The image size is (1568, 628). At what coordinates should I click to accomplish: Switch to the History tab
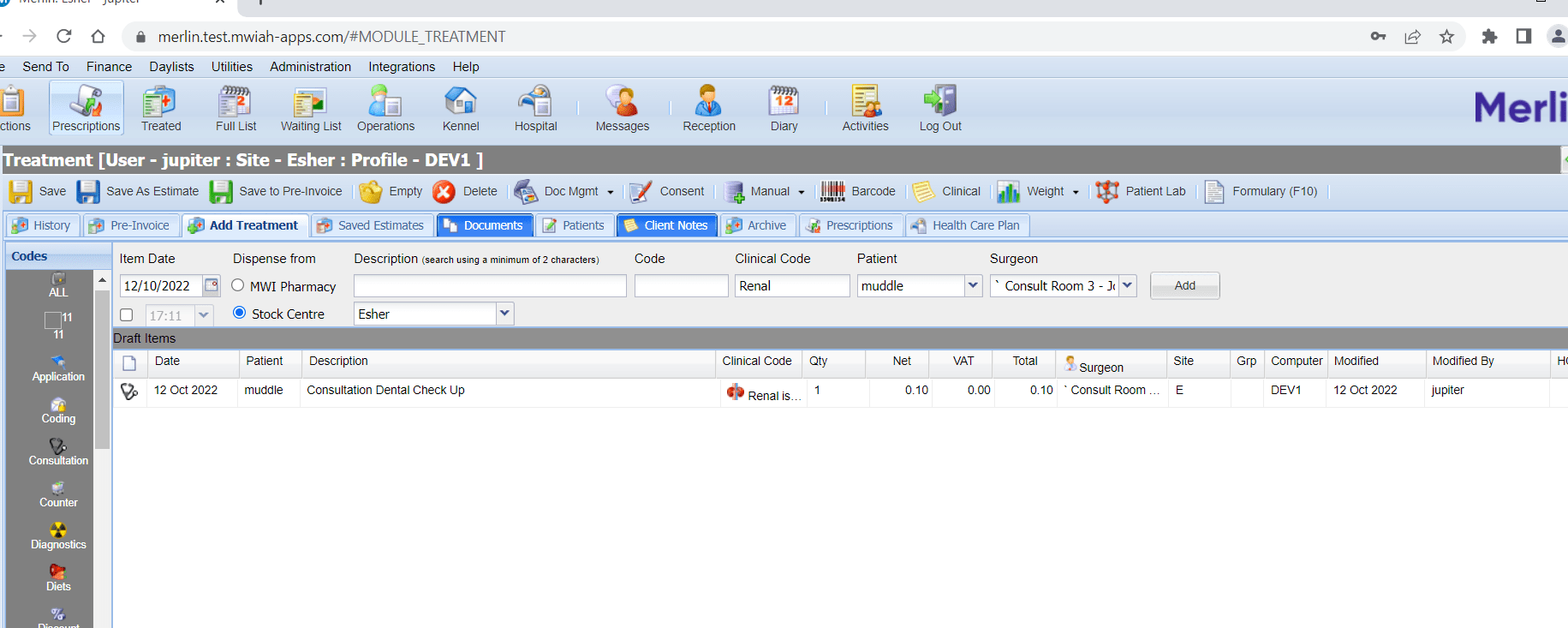point(43,225)
